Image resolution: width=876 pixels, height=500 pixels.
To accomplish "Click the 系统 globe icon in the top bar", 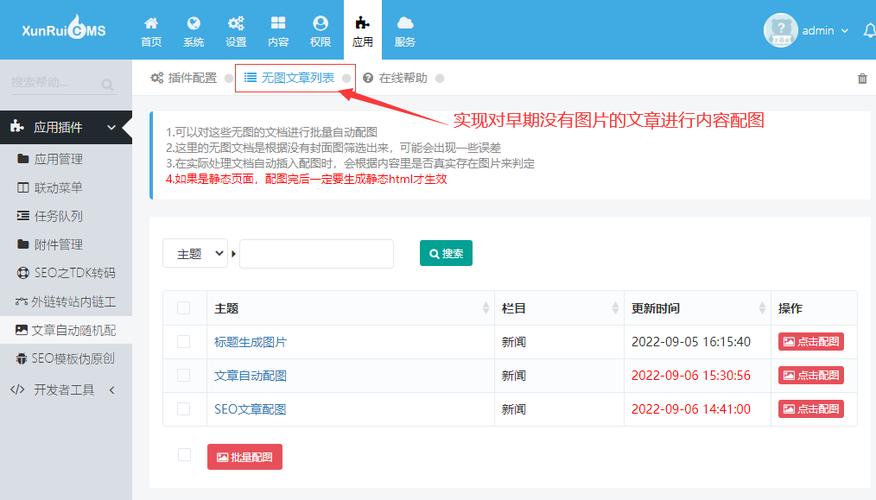I will pos(193,23).
